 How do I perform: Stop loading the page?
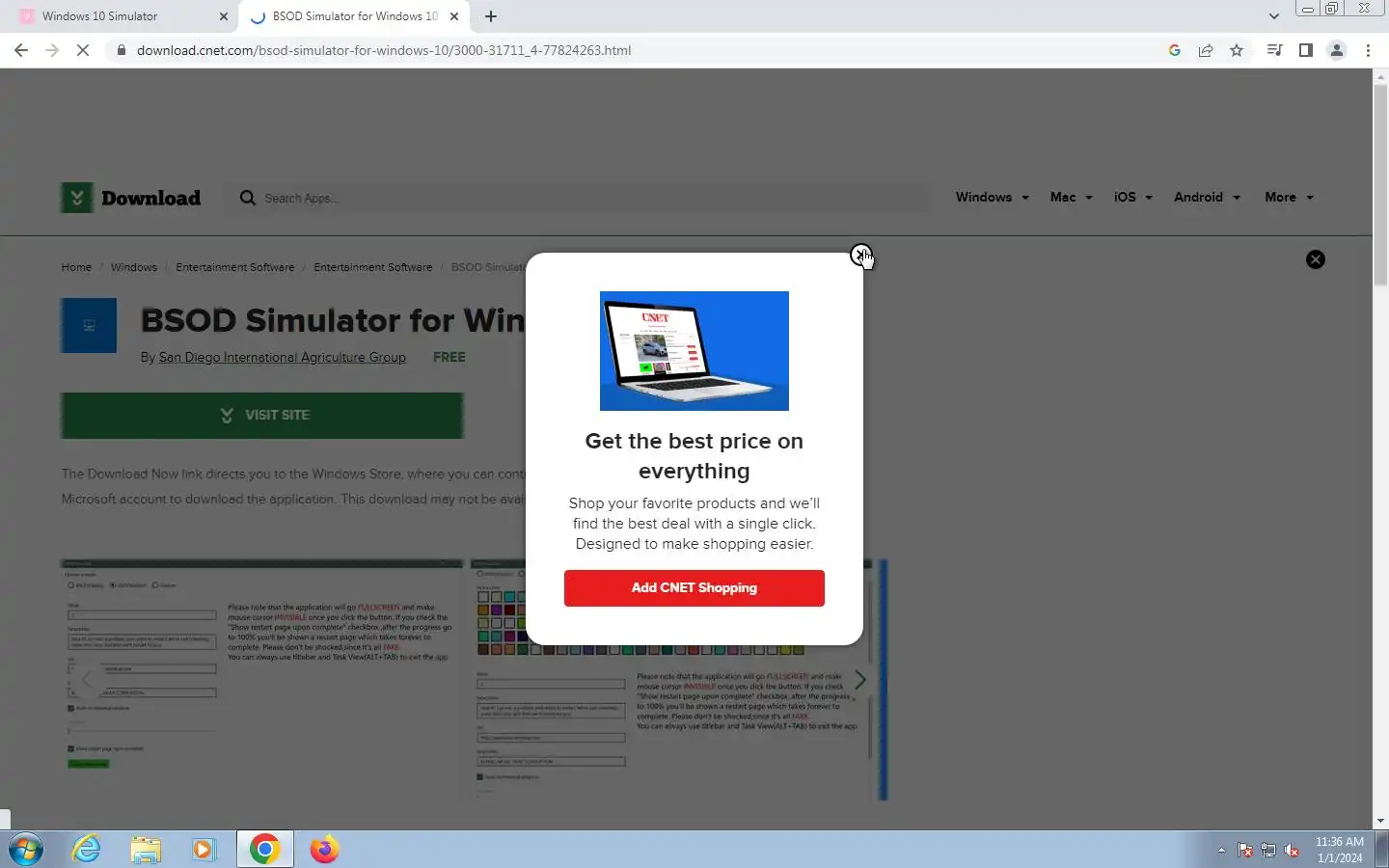(83, 50)
